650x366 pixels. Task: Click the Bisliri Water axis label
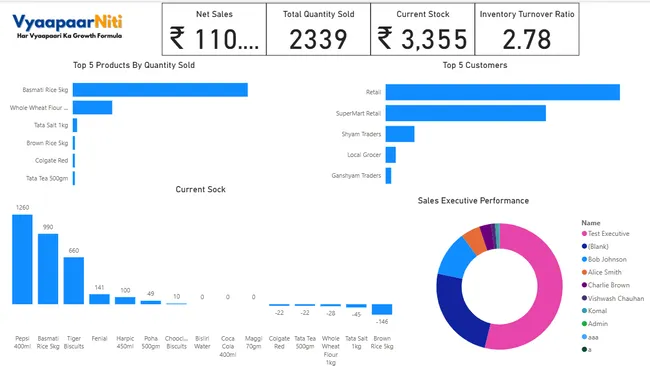202,342
